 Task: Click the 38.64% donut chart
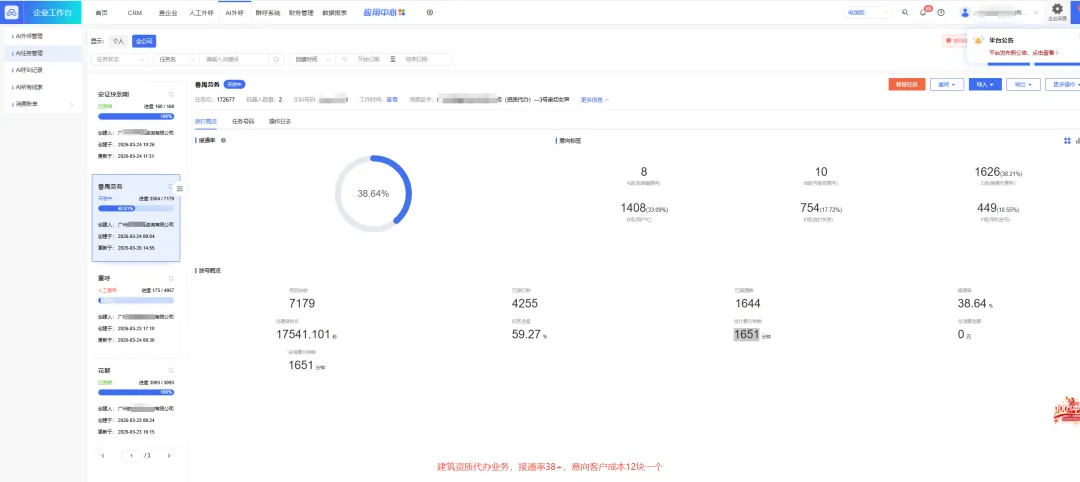tap(373, 193)
